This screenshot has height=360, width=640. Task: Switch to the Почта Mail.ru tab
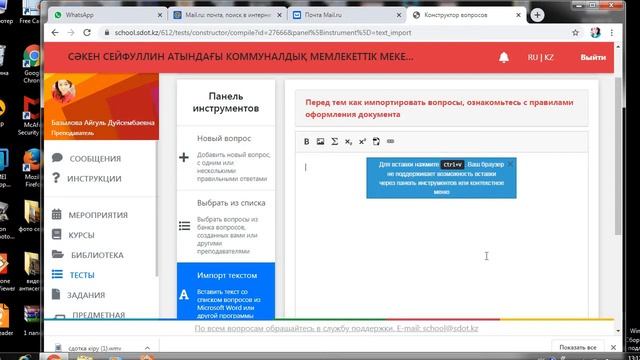point(347,15)
